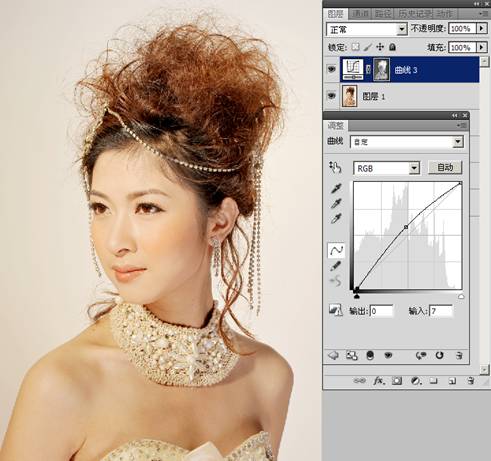Switch to the 通道 tab

360,14
